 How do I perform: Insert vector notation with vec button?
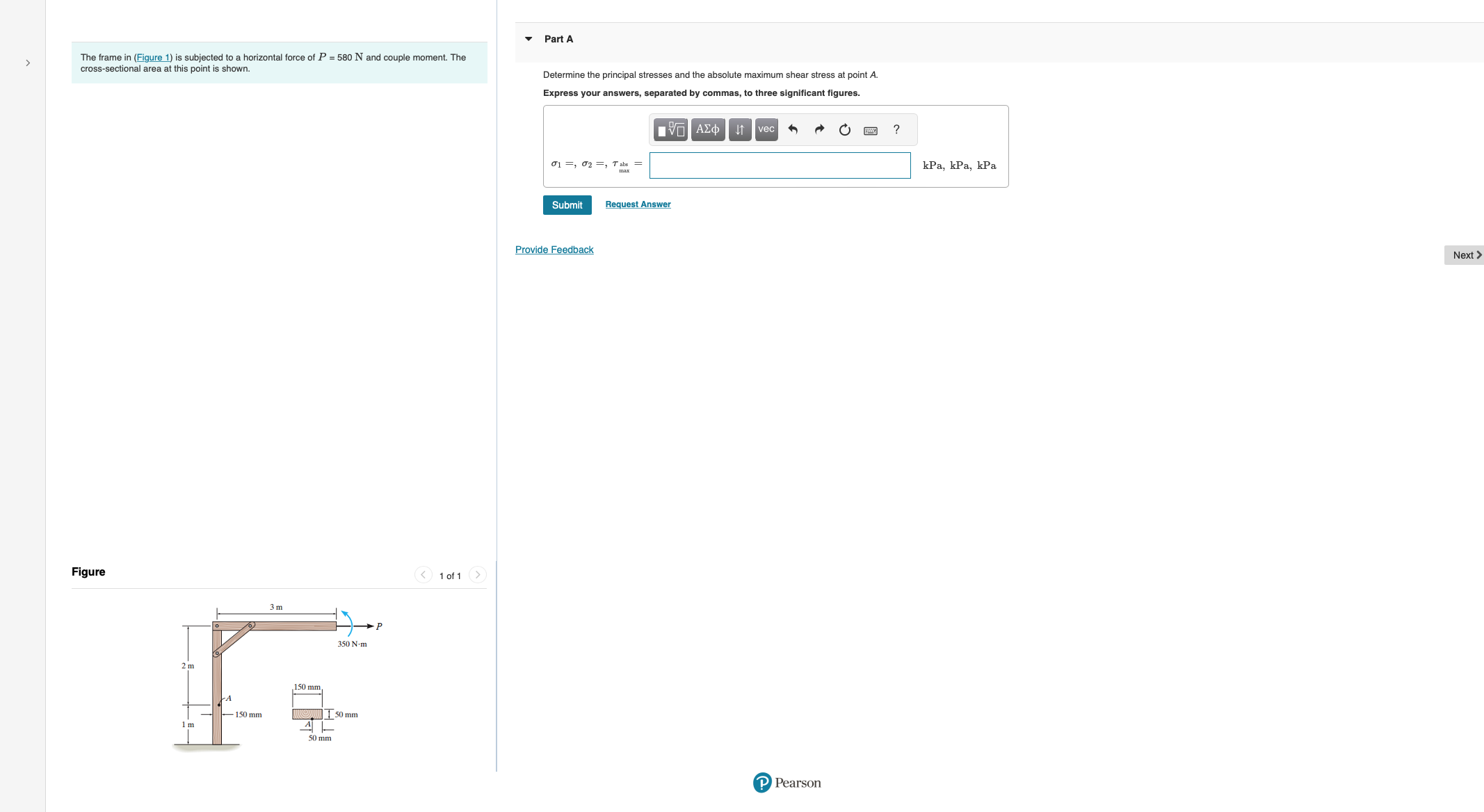pyautogui.click(x=766, y=129)
